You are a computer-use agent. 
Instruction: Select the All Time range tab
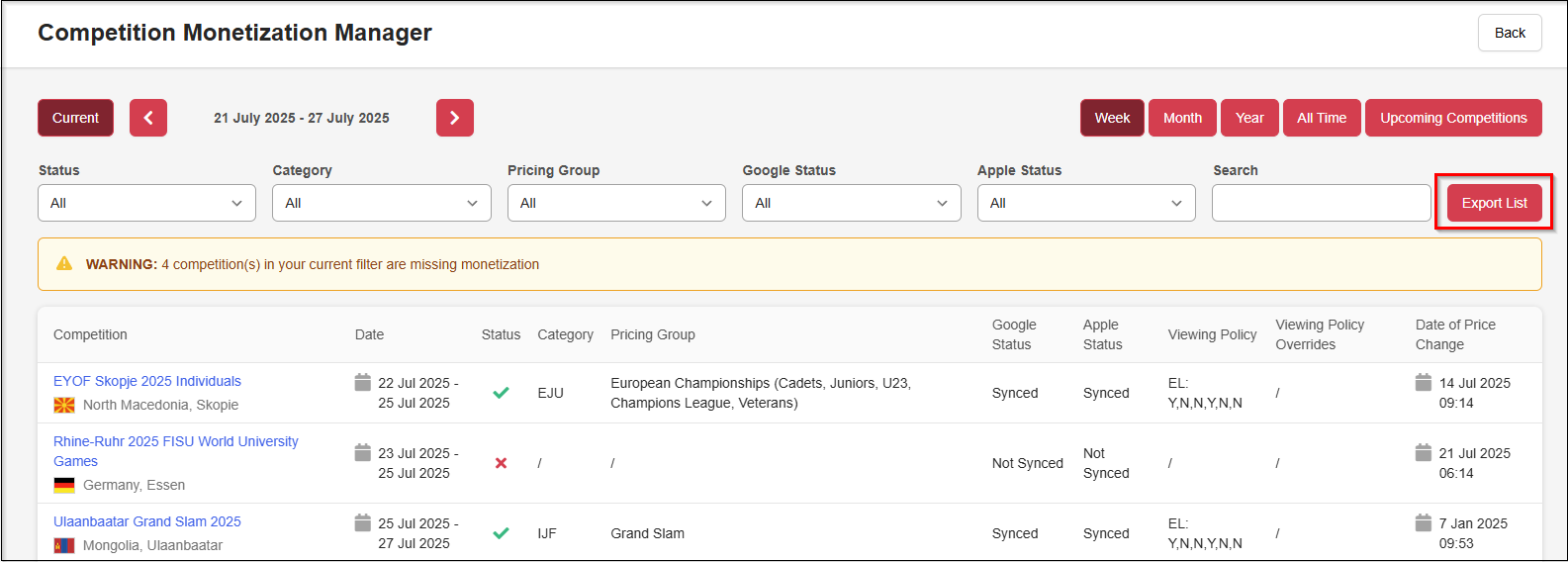(x=1321, y=118)
